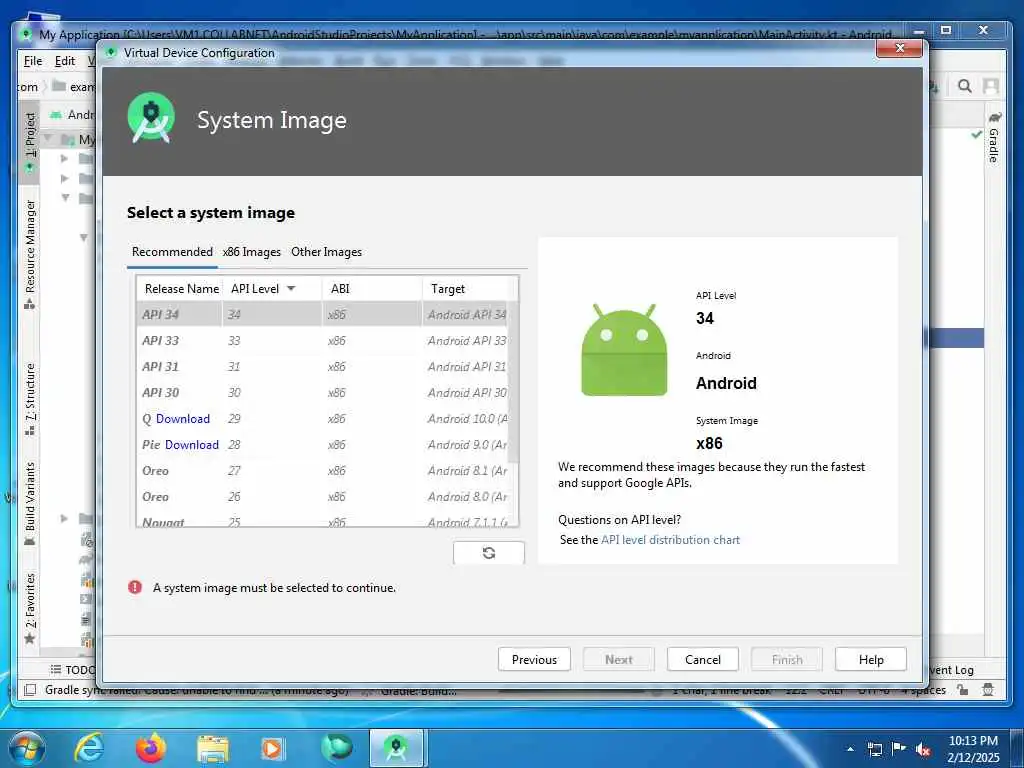Click the lock icon in status bar
The height and width of the screenshot is (768, 1024).
pyautogui.click(x=963, y=690)
